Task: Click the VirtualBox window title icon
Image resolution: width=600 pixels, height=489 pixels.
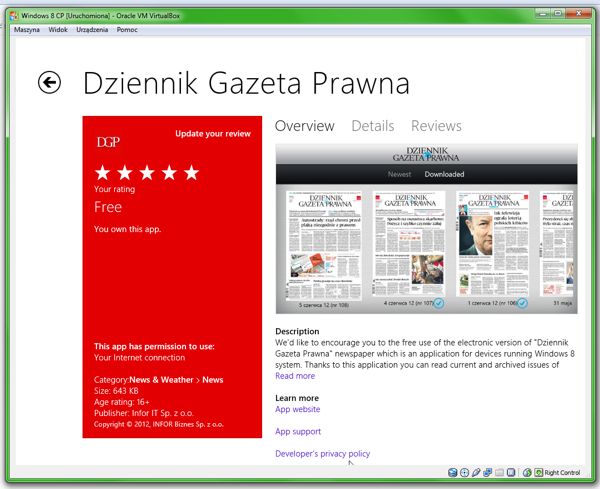Action: tap(14, 16)
